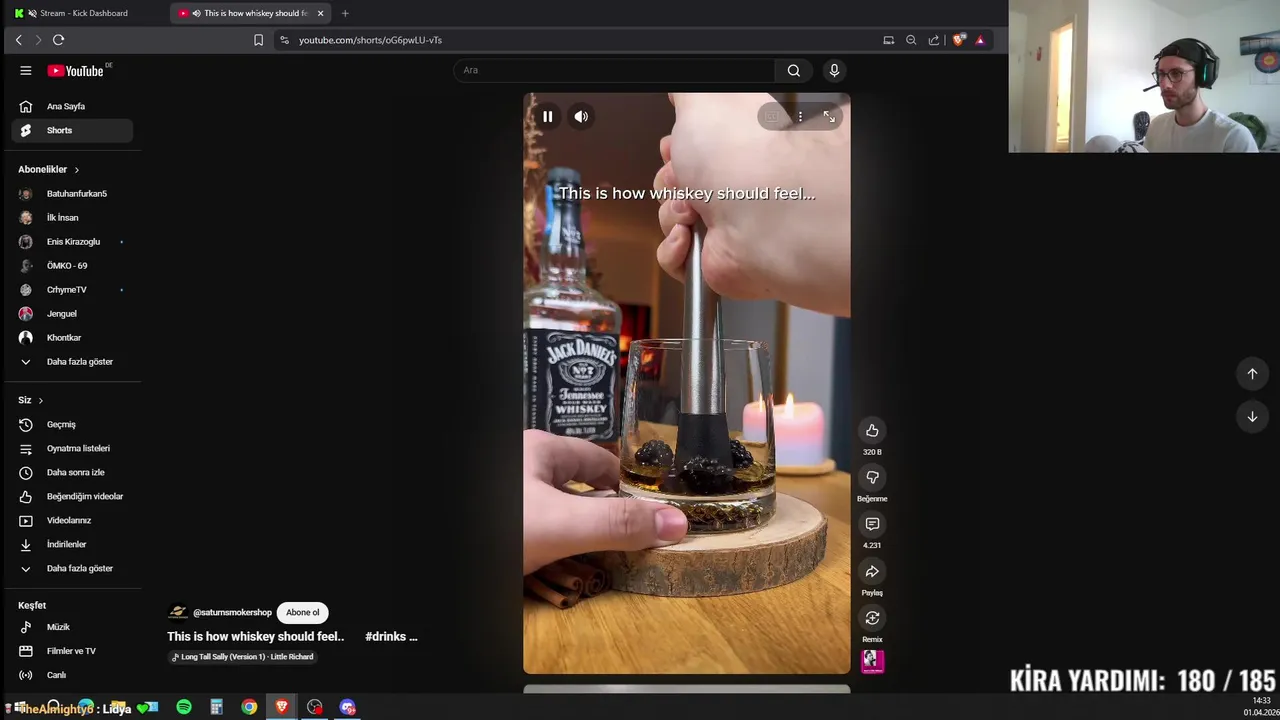Open Geçmiş watch history

[72, 425]
